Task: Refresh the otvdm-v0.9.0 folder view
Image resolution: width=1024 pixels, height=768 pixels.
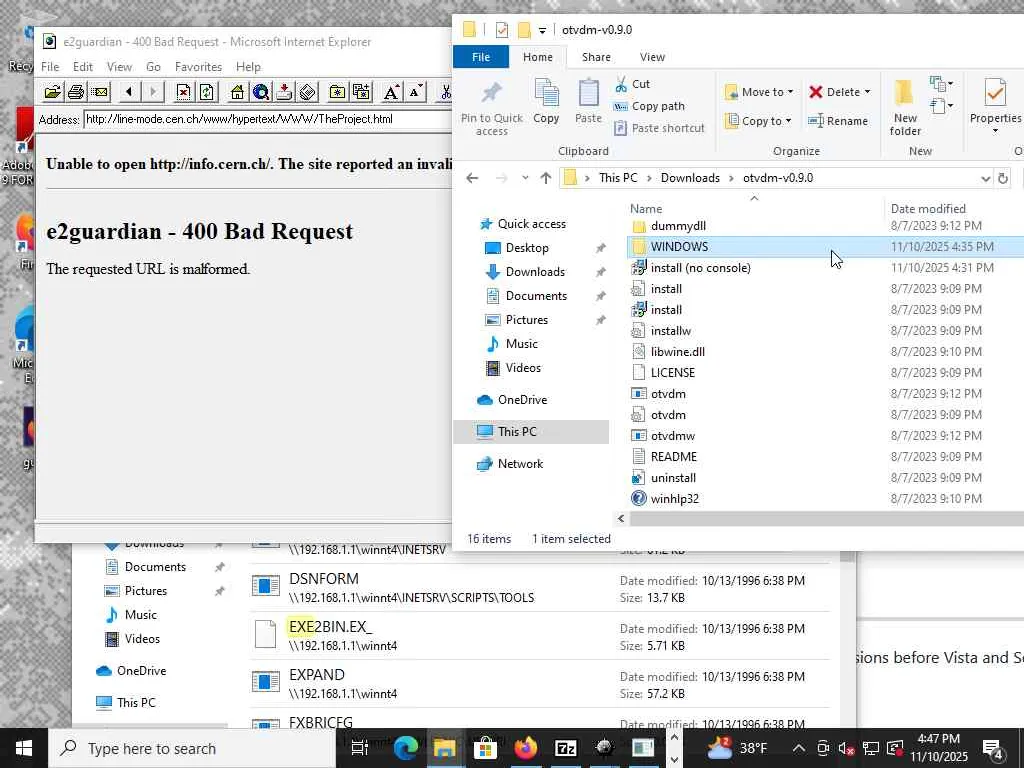Action: [x=1003, y=178]
